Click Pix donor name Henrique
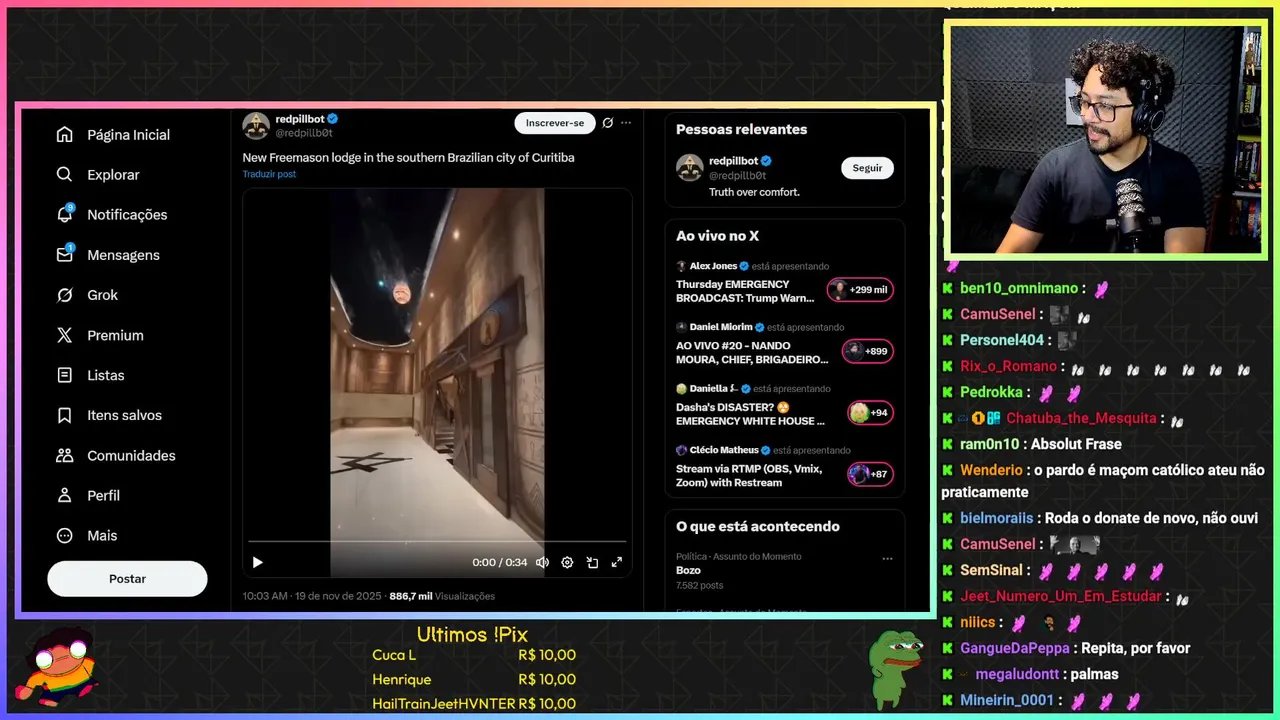 pyautogui.click(x=401, y=679)
